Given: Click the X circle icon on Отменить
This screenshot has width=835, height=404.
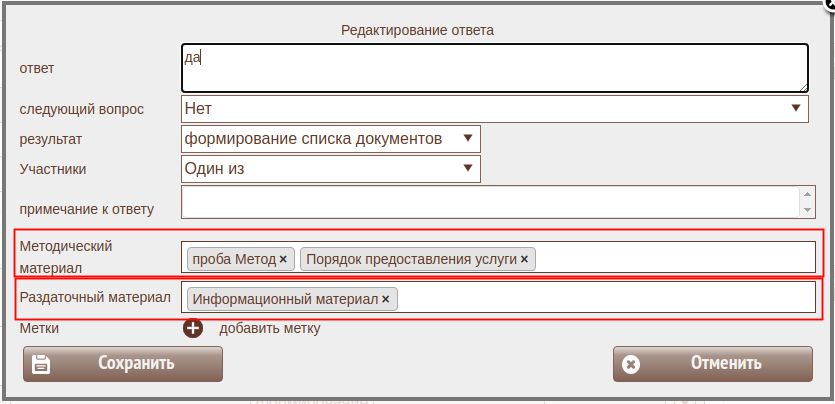Looking at the screenshot, I should click(631, 364).
